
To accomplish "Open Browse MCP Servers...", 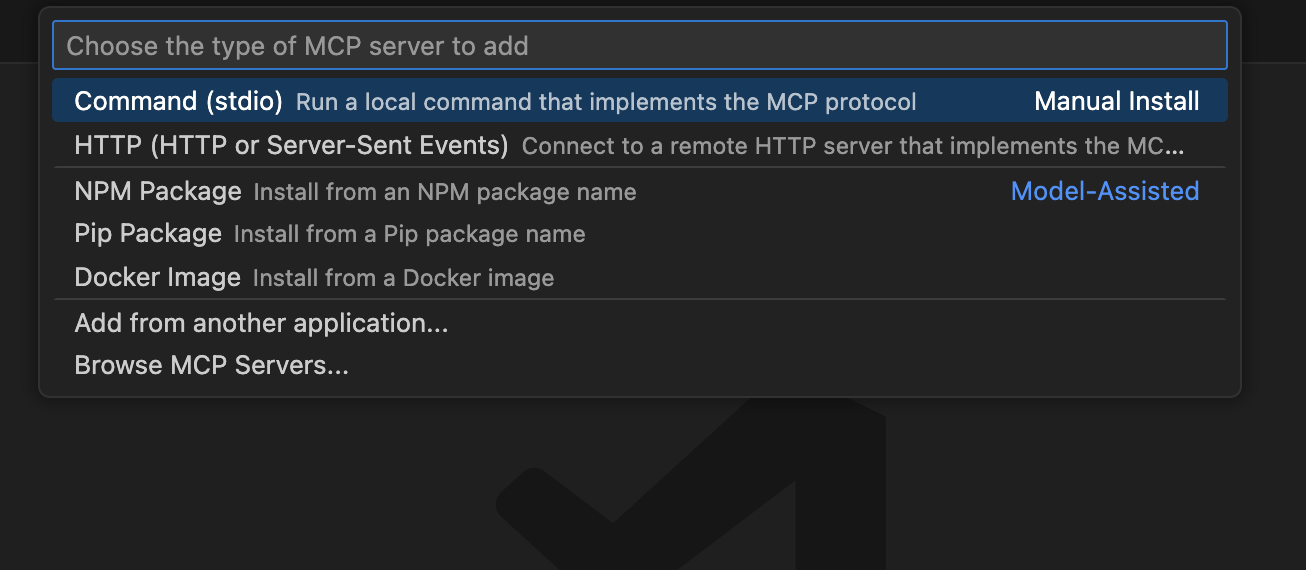I will point(211,365).
